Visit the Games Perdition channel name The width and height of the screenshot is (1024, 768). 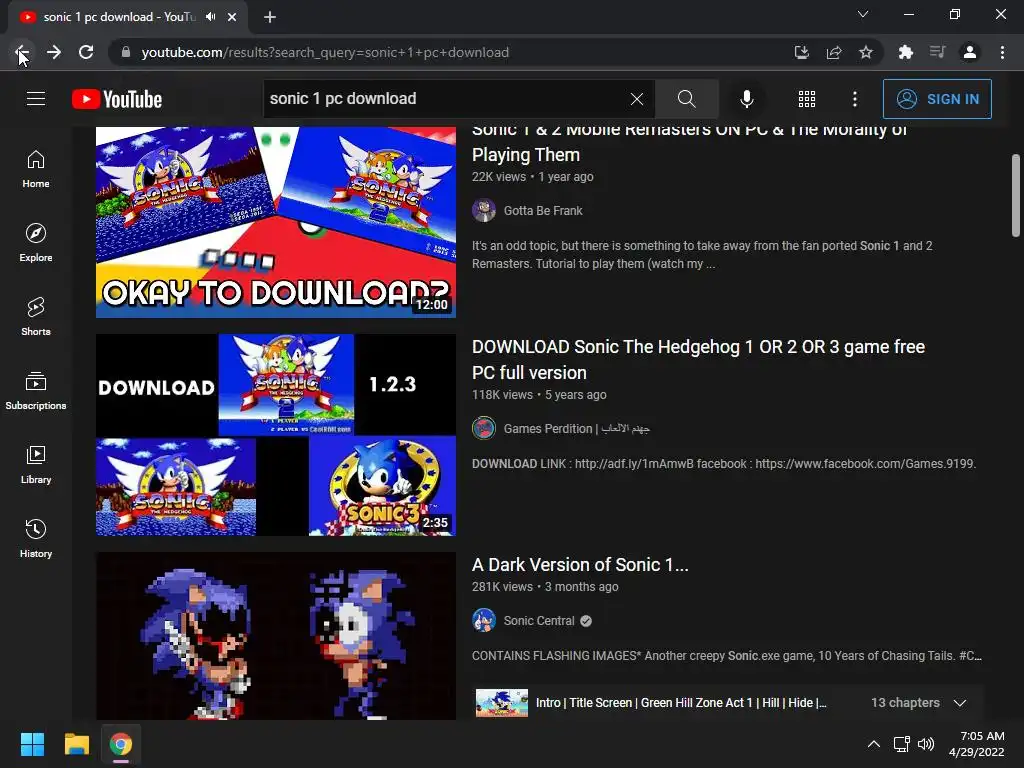click(x=577, y=429)
